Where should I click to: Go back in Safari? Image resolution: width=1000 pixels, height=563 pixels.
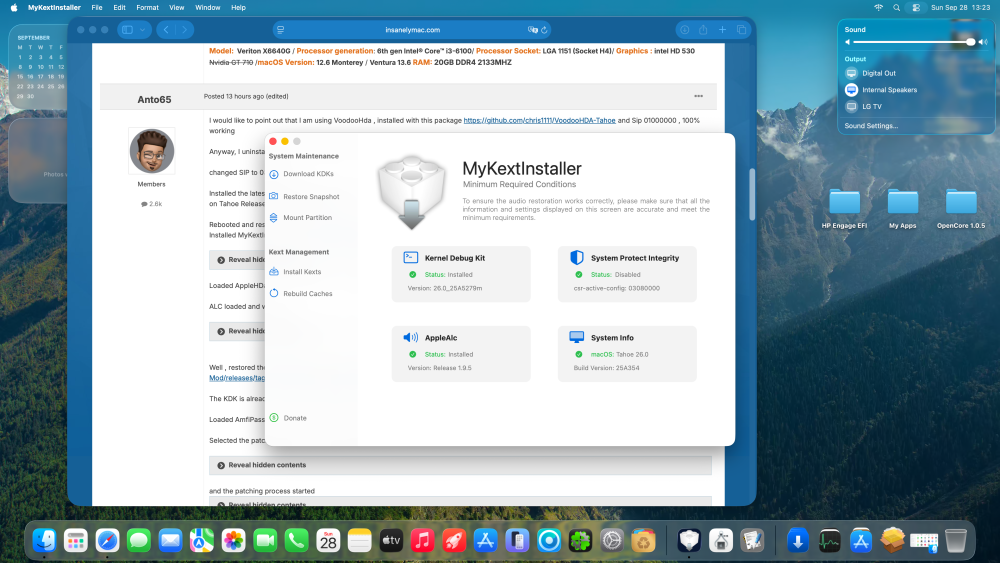click(x=166, y=30)
